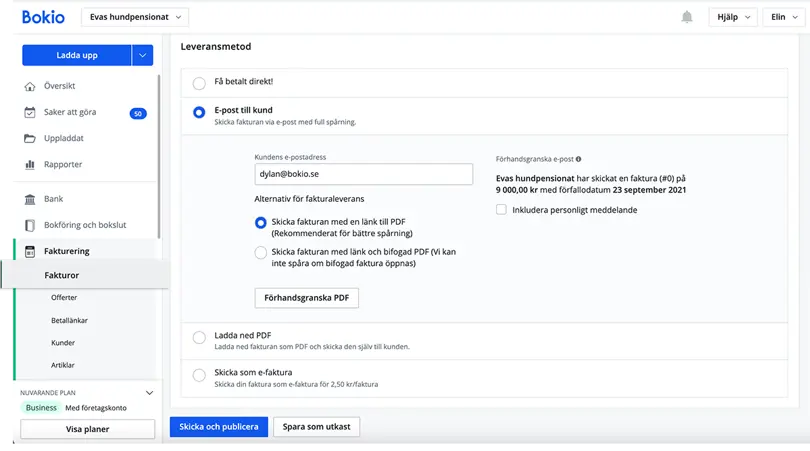
Task: Expand the Hjälp dropdown menu
Action: [733, 17]
